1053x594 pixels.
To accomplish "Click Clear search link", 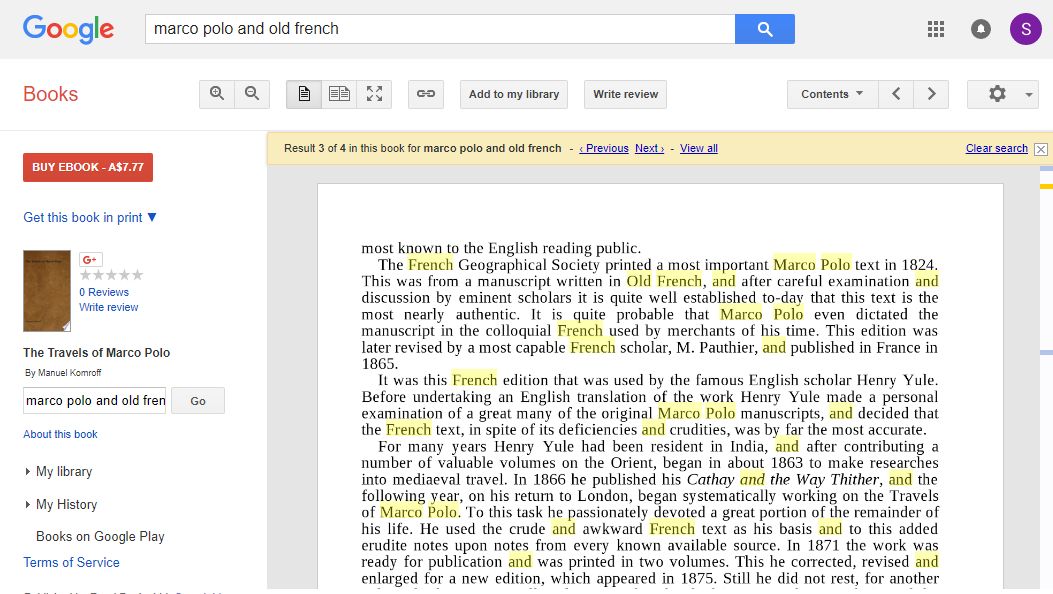I will 997,148.
